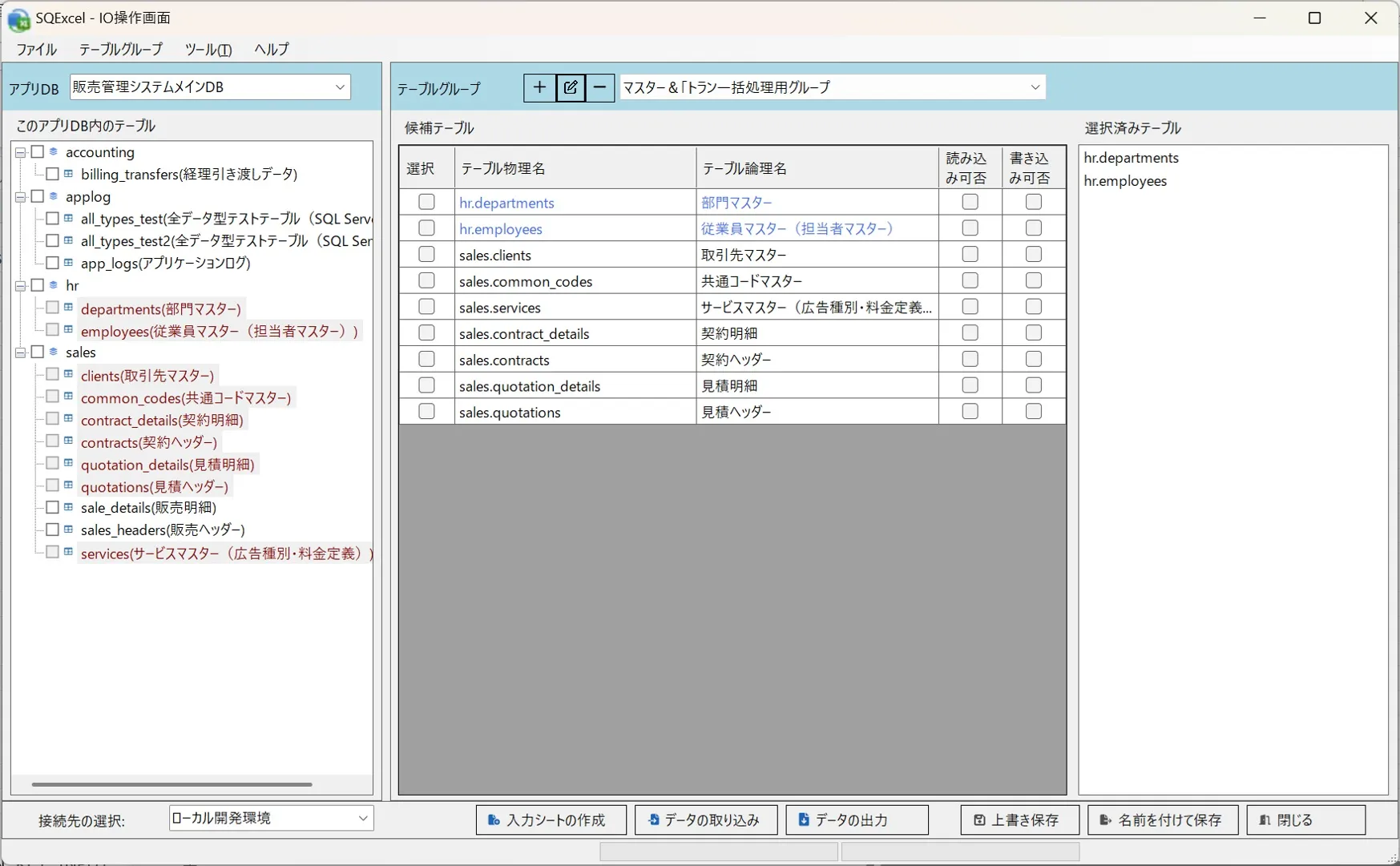Click table icon beside clients in tree
Viewport: 1400px width, 866px height.
[69, 374]
